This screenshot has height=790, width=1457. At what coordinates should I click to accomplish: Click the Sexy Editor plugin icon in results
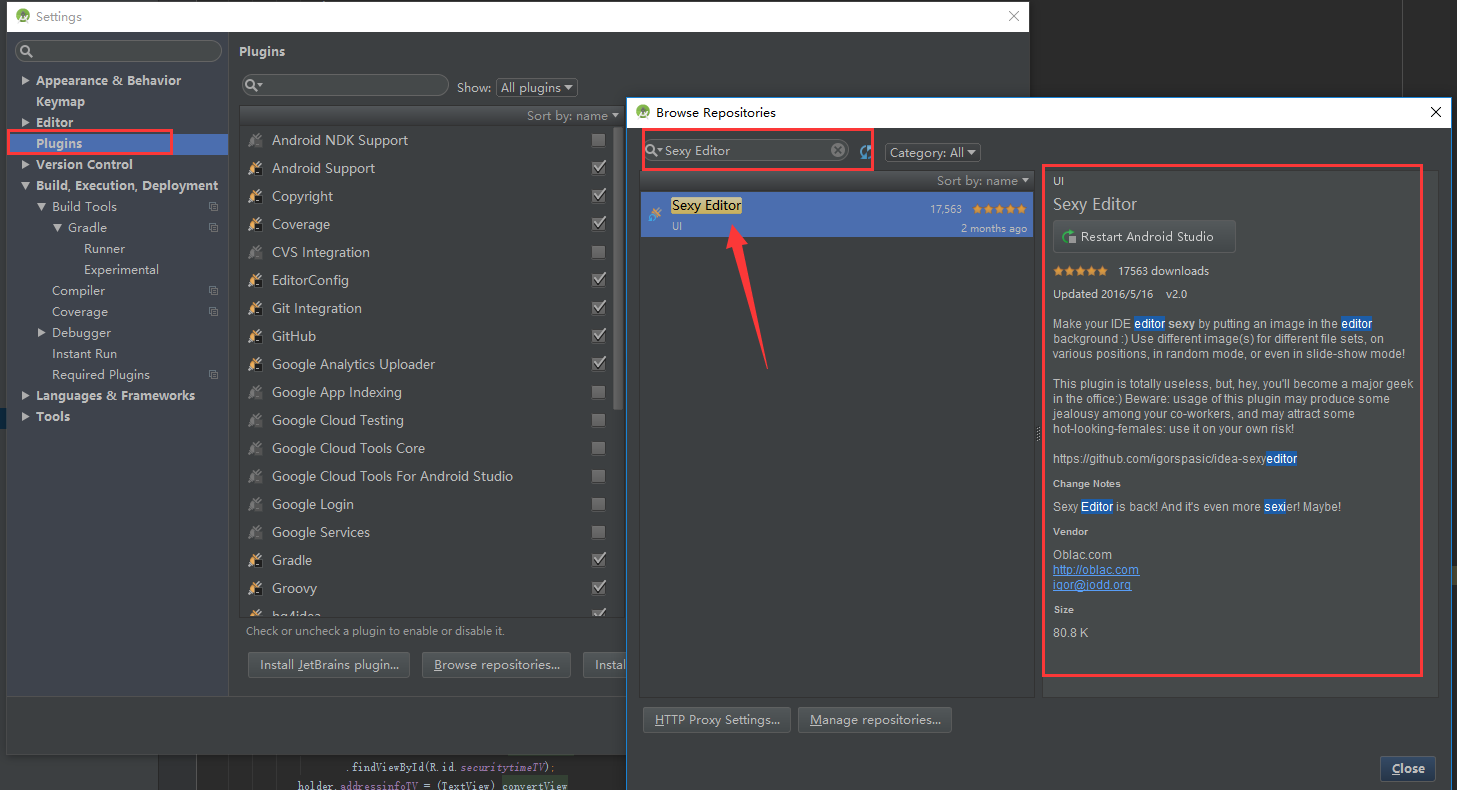tap(655, 214)
